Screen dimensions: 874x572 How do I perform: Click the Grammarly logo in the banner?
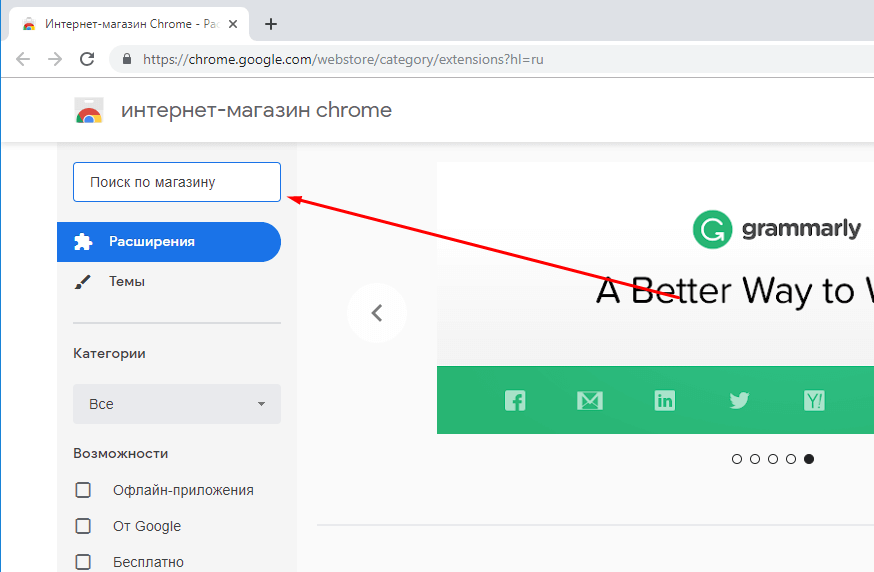point(776,229)
